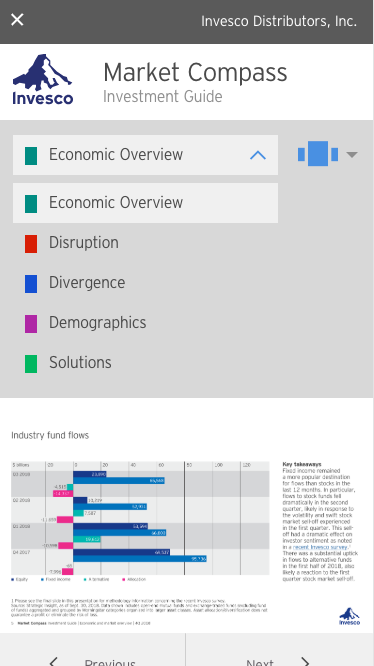Click the small Invesco logo on slide
This screenshot has width=374, height=666.
point(349,616)
